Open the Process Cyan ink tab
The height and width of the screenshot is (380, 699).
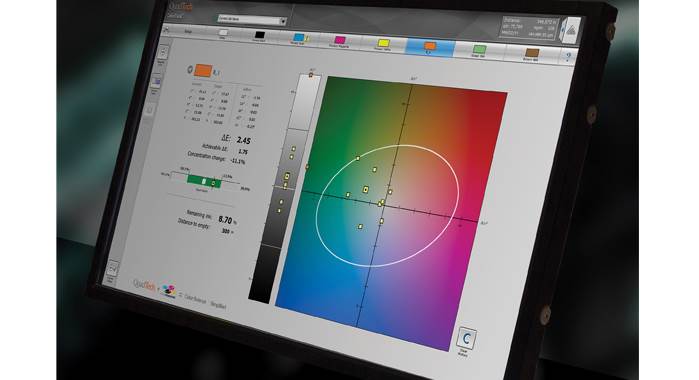[x=300, y=39]
